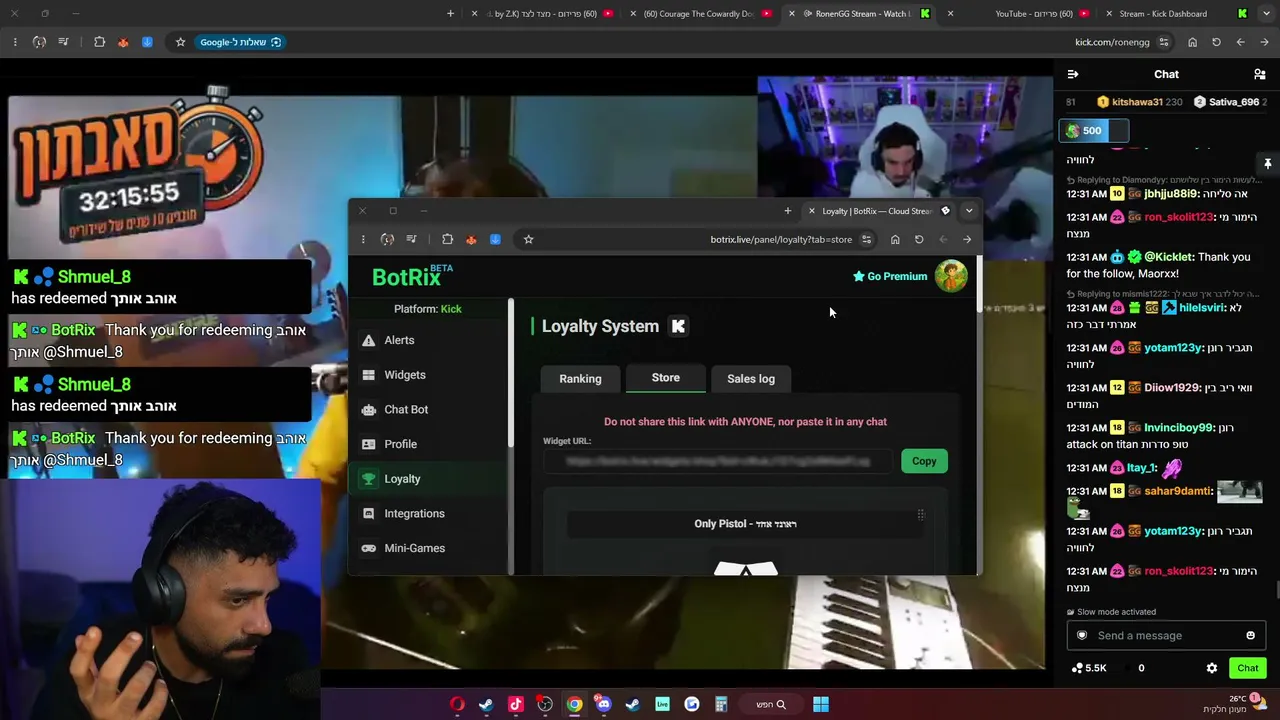This screenshot has height=720, width=1280.
Task: Click the Go Premium link
Action: point(890,276)
